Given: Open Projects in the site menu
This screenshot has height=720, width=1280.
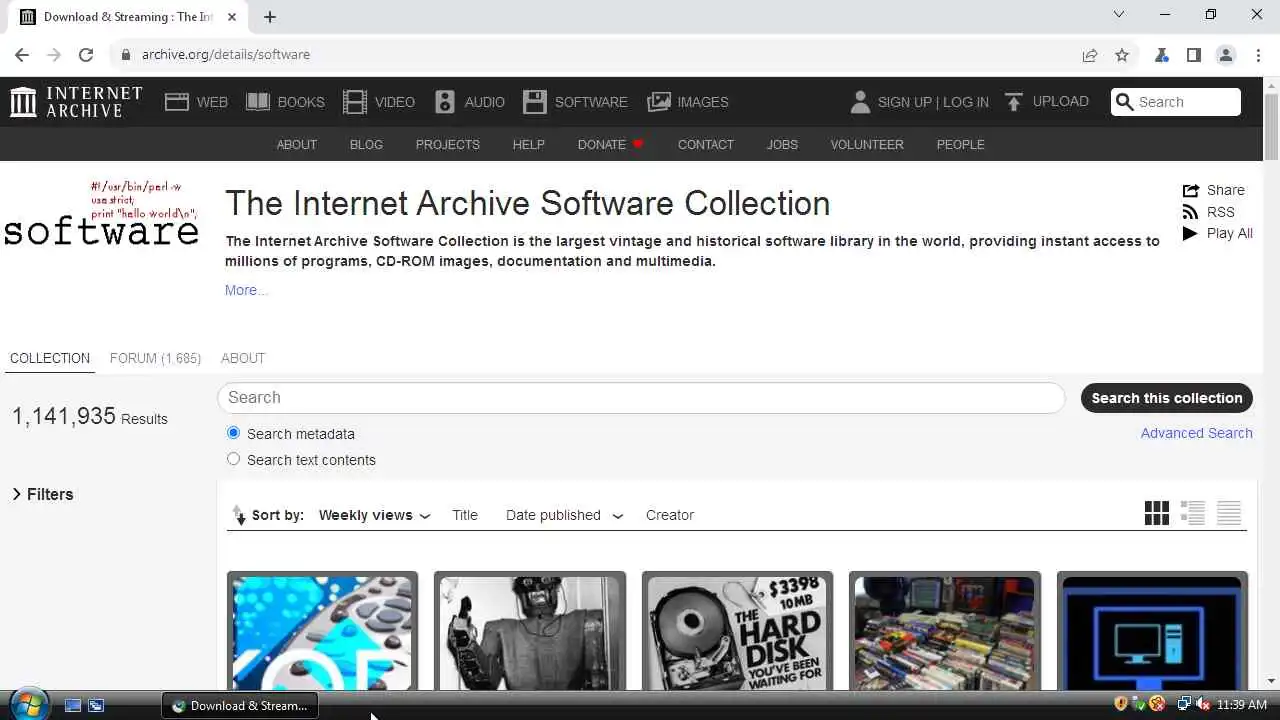Looking at the screenshot, I should tap(448, 144).
